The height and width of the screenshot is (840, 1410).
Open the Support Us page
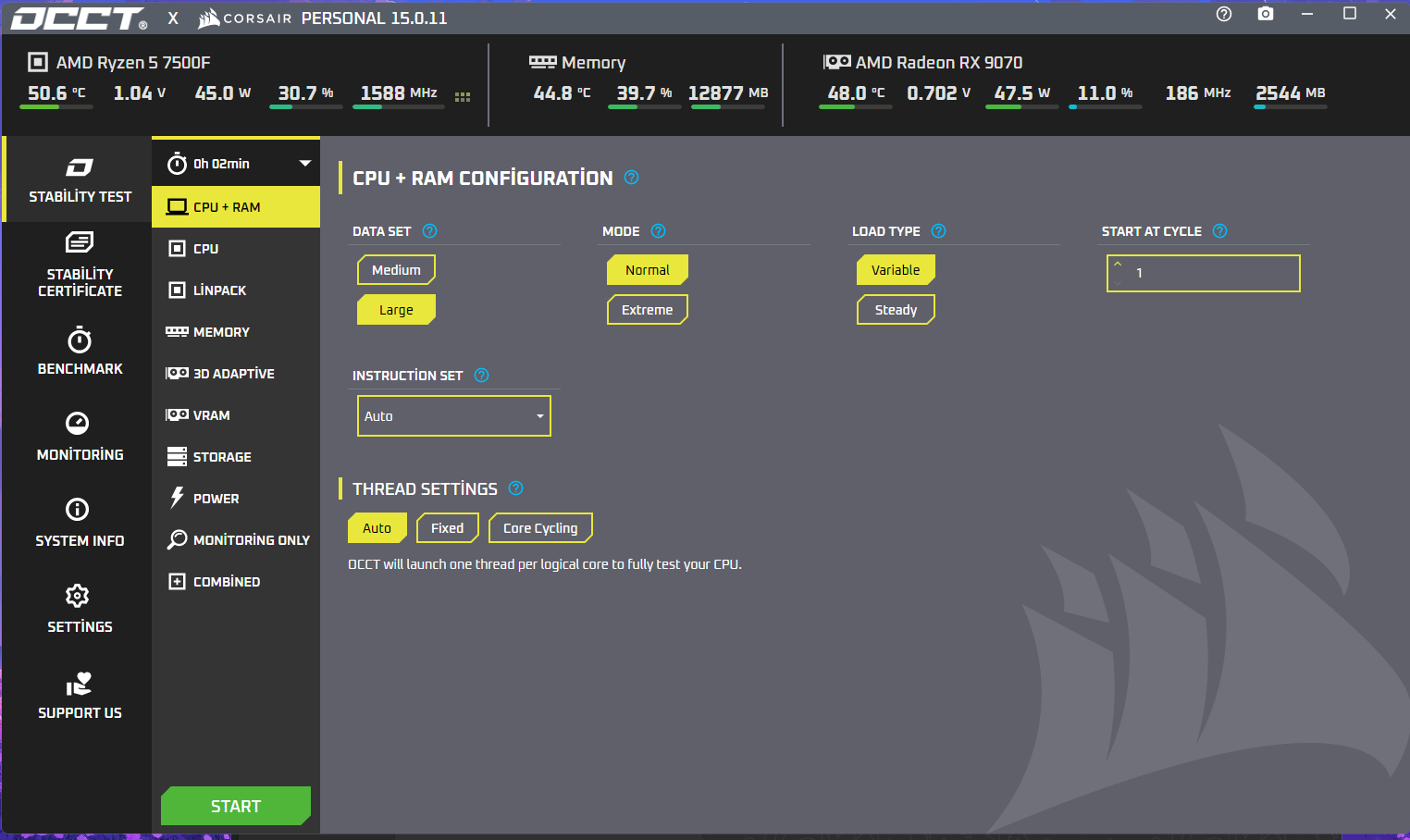pyautogui.click(x=80, y=696)
